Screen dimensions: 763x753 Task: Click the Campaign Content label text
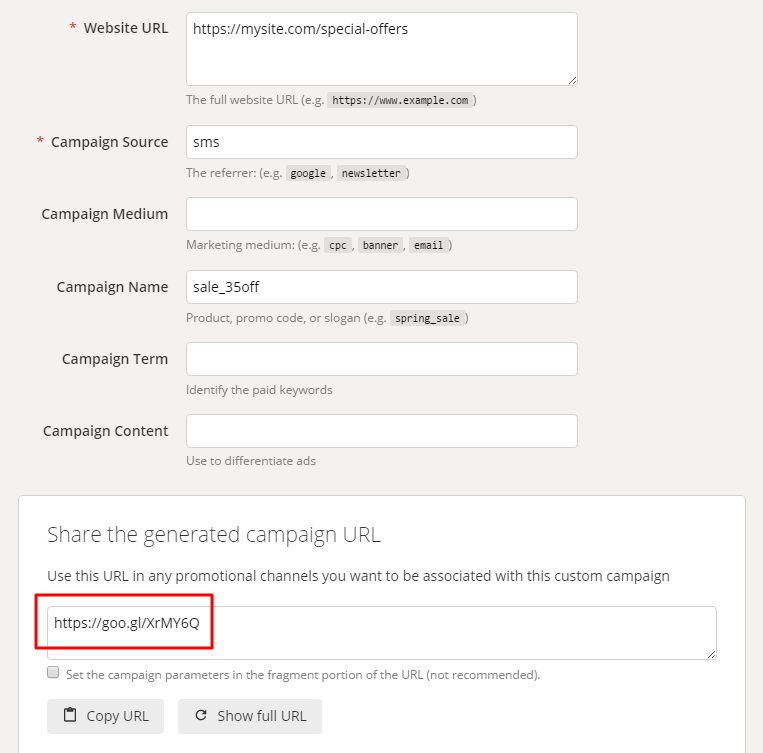[105, 431]
